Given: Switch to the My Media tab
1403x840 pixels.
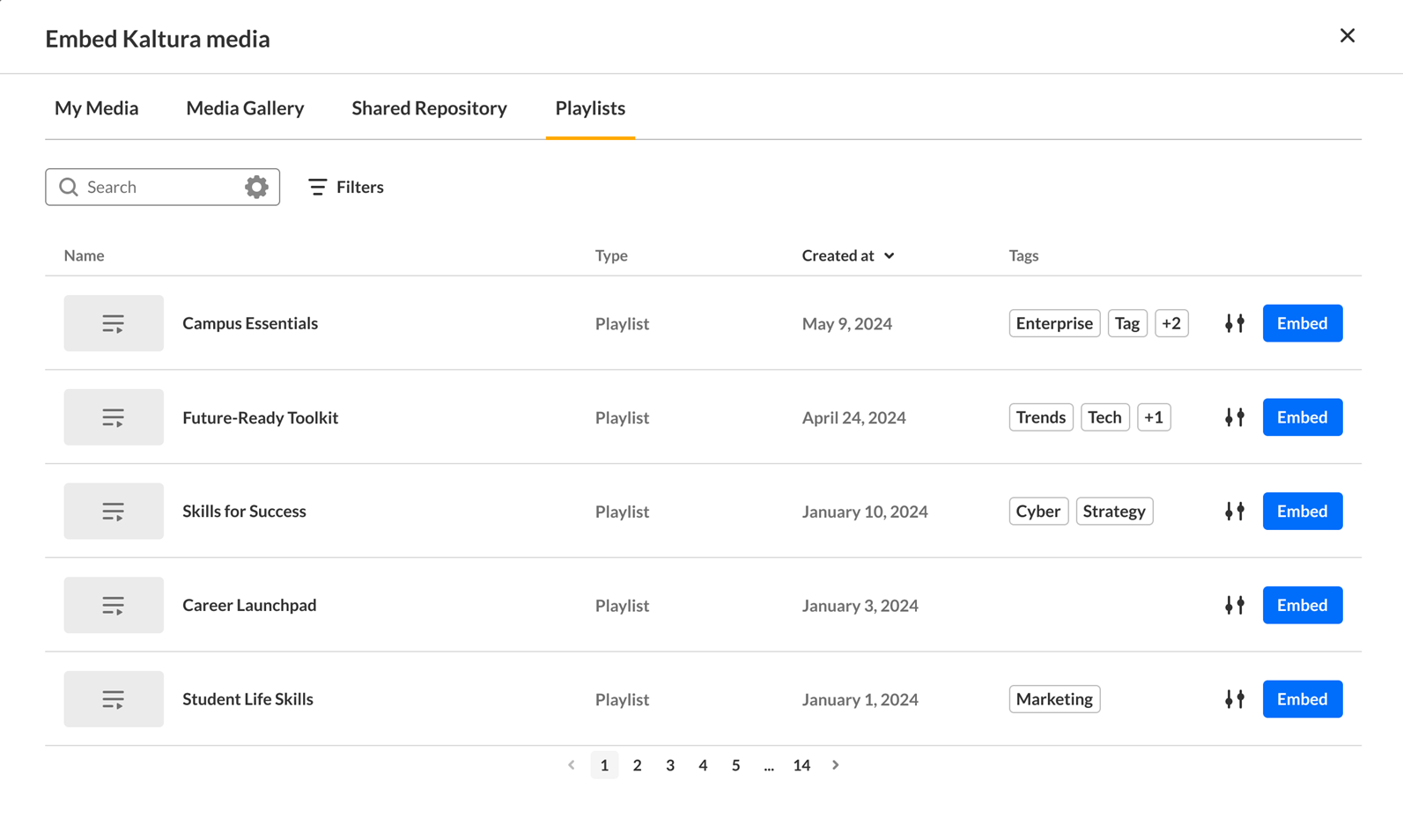Looking at the screenshot, I should 97,108.
